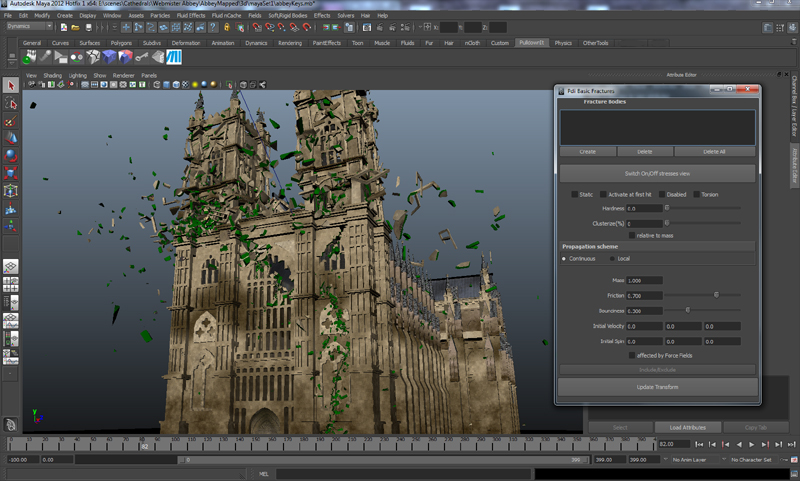Open the shatter cracked-object shelf icon
The width and height of the screenshot is (800, 481).
pyautogui.click(x=93, y=57)
